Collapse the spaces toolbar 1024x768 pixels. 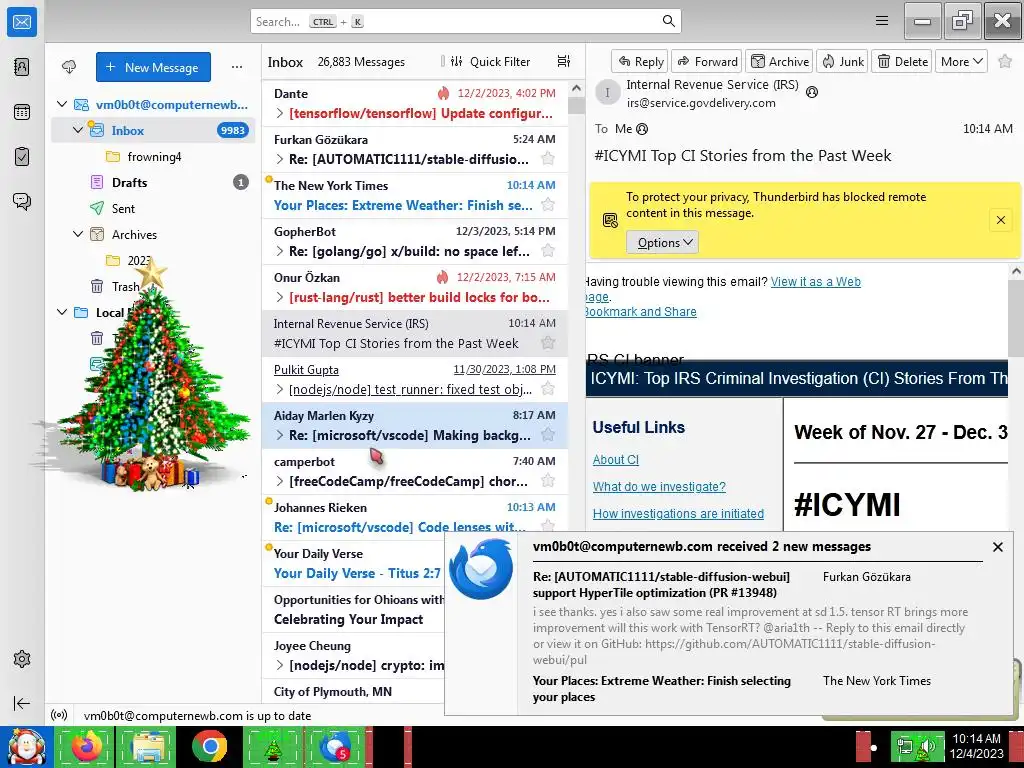pos(22,703)
